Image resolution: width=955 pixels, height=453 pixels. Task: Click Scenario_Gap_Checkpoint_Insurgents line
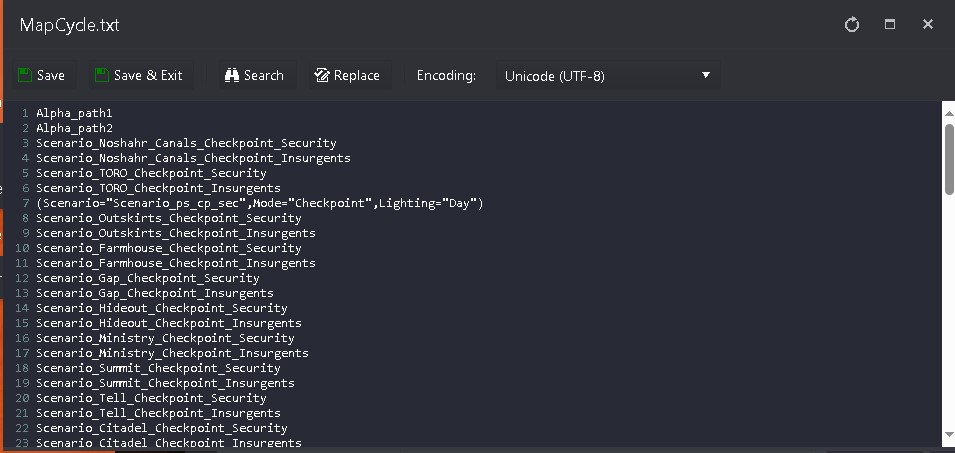[155, 293]
